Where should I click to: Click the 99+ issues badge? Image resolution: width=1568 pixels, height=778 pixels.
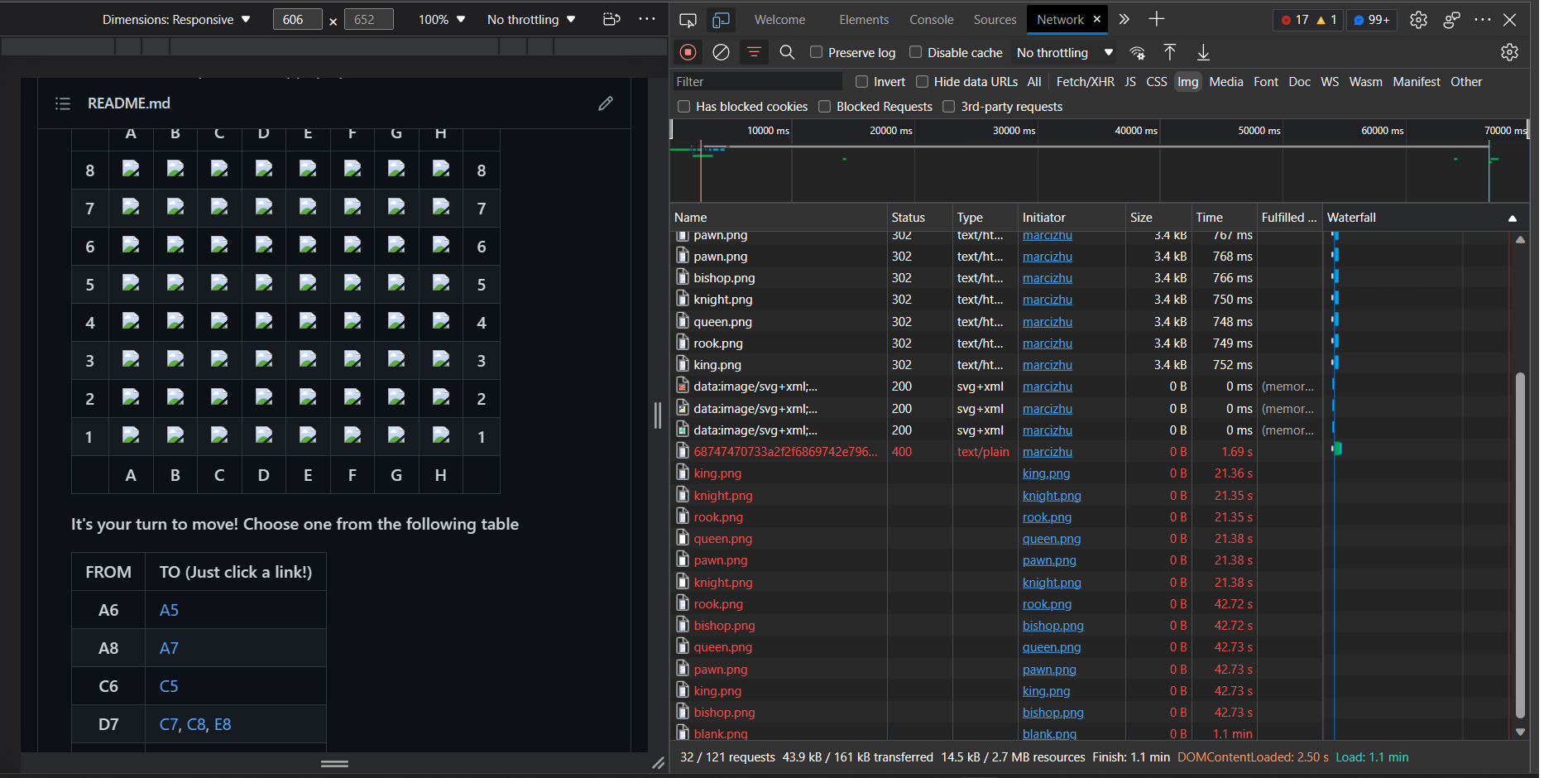(x=1372, y=20)
